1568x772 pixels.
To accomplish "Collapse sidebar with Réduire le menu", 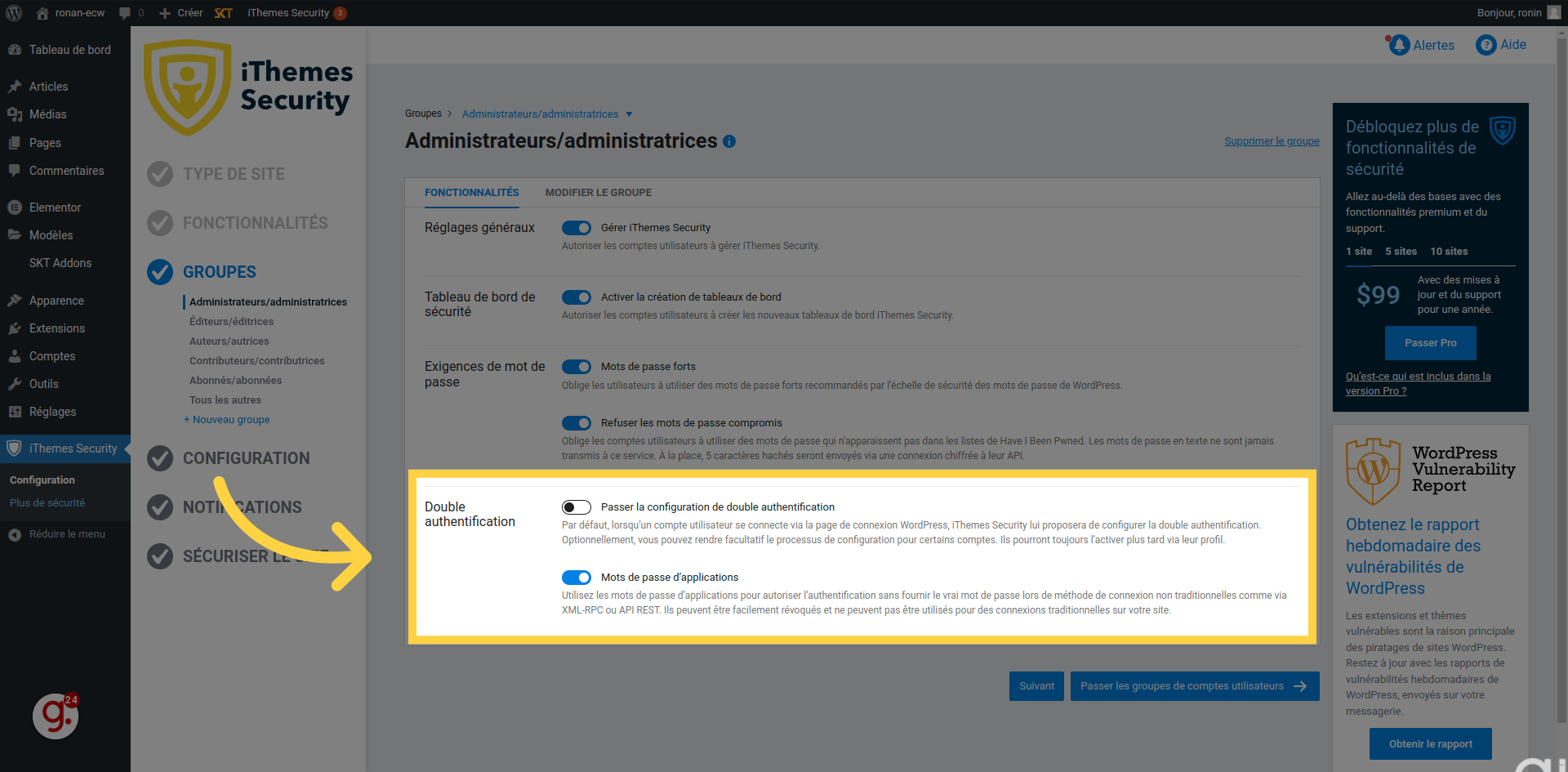I will coord(57,534).
